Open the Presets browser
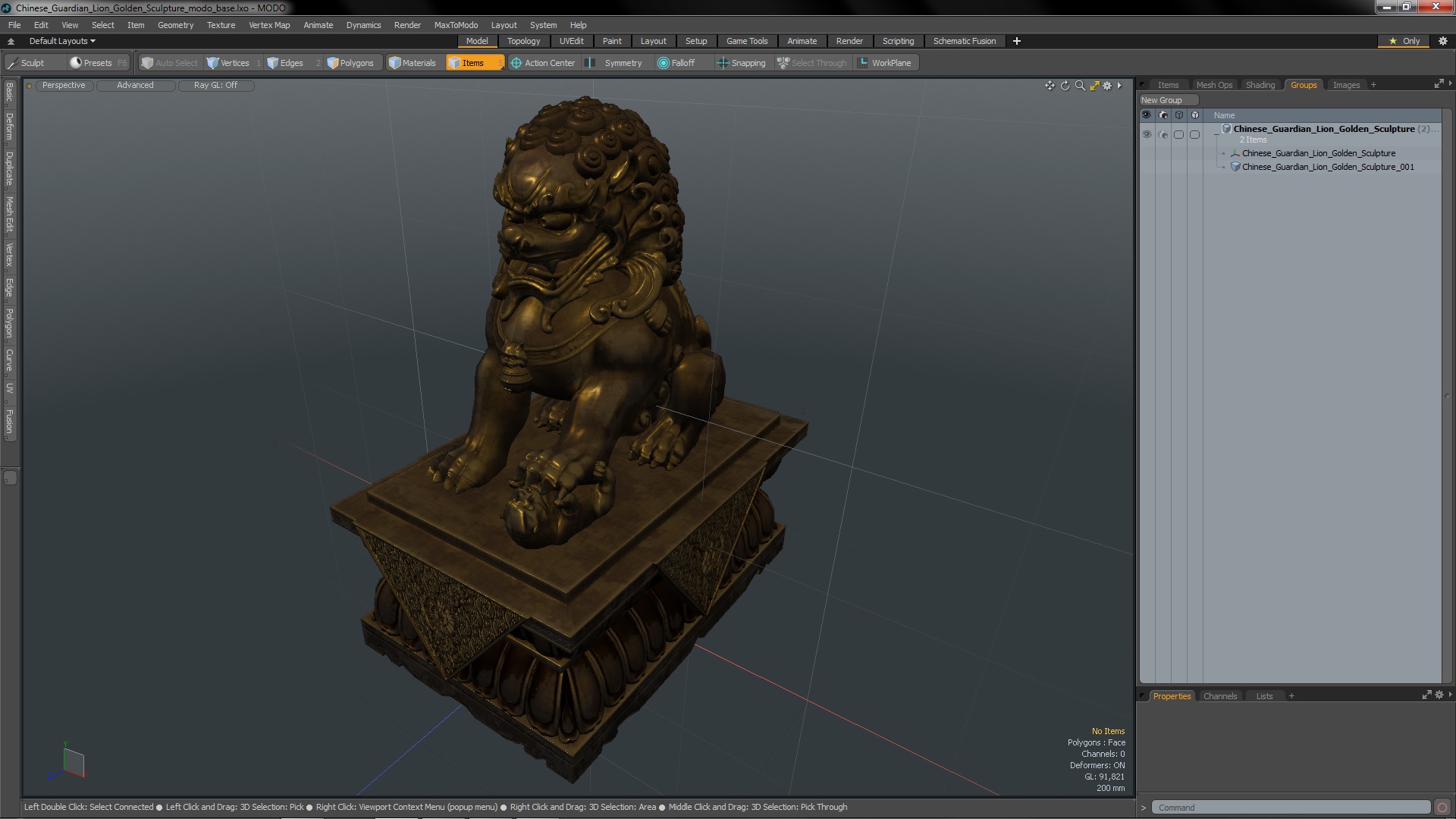 [99, 63]
